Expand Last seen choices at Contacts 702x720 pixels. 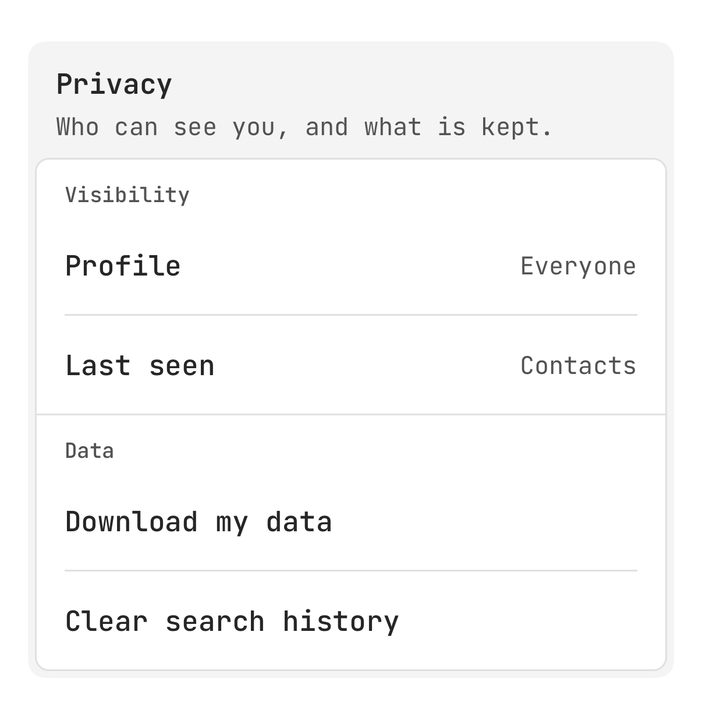coord(578,366)
